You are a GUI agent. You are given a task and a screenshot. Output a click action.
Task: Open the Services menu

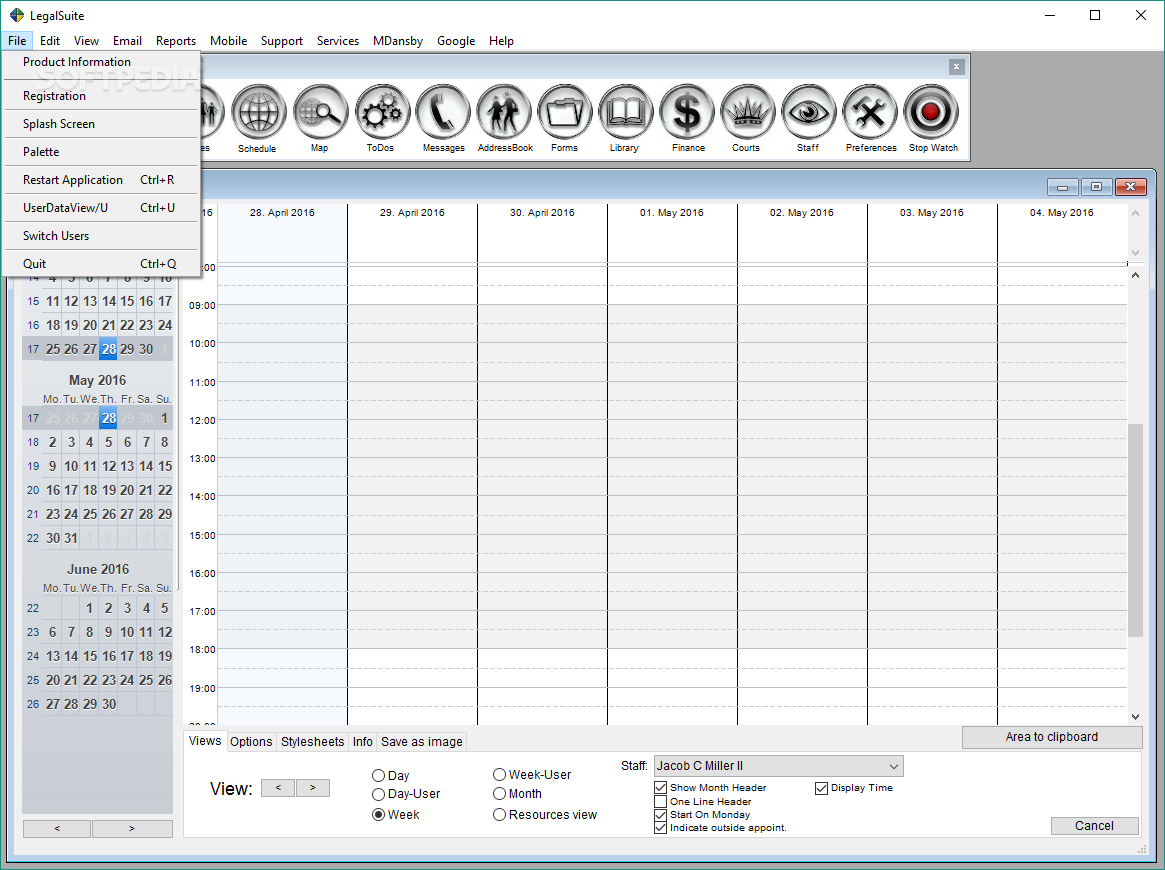(337, 41)
